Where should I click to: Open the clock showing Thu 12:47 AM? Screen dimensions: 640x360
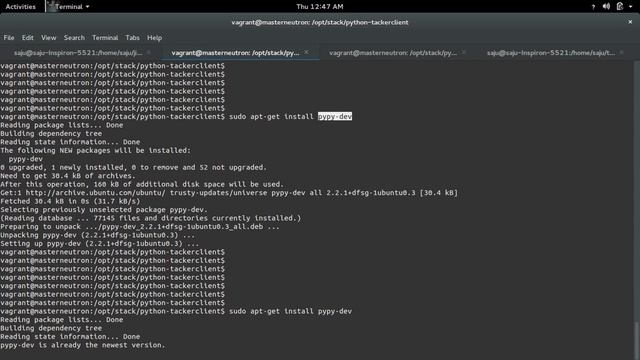tap(320, 7)
